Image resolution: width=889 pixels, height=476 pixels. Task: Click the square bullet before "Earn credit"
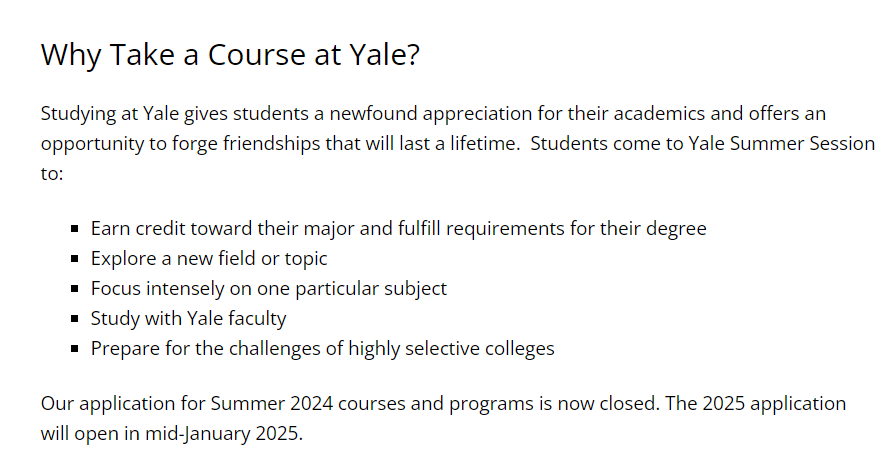pyautogui.click(x=76, y=229)
